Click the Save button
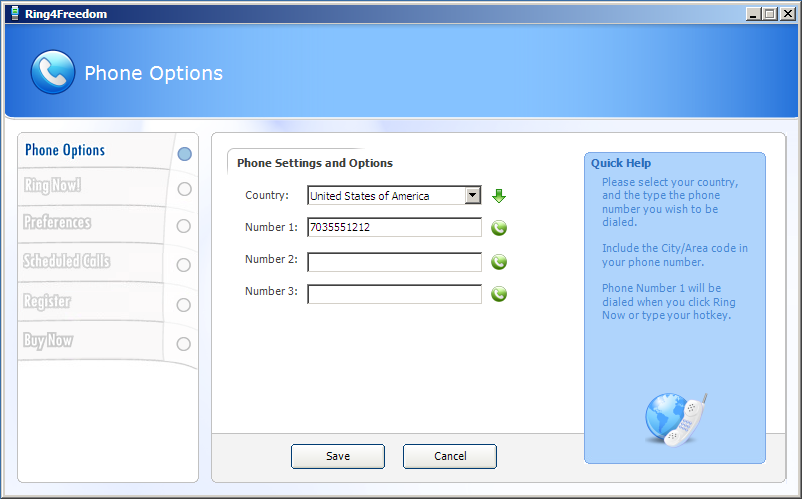 click(x=338, y=456)
